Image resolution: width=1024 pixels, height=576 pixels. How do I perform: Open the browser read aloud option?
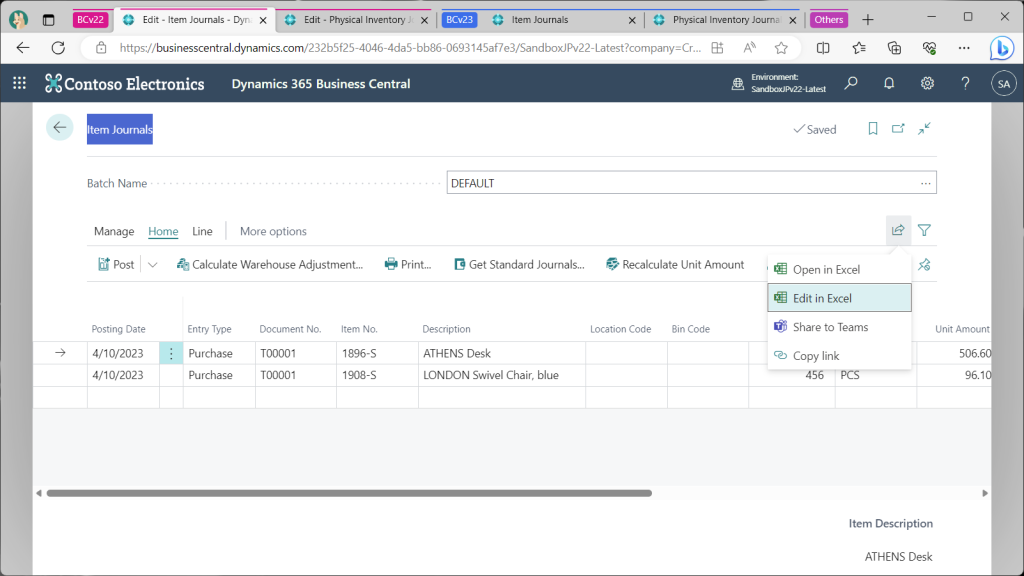pos(749,48)
